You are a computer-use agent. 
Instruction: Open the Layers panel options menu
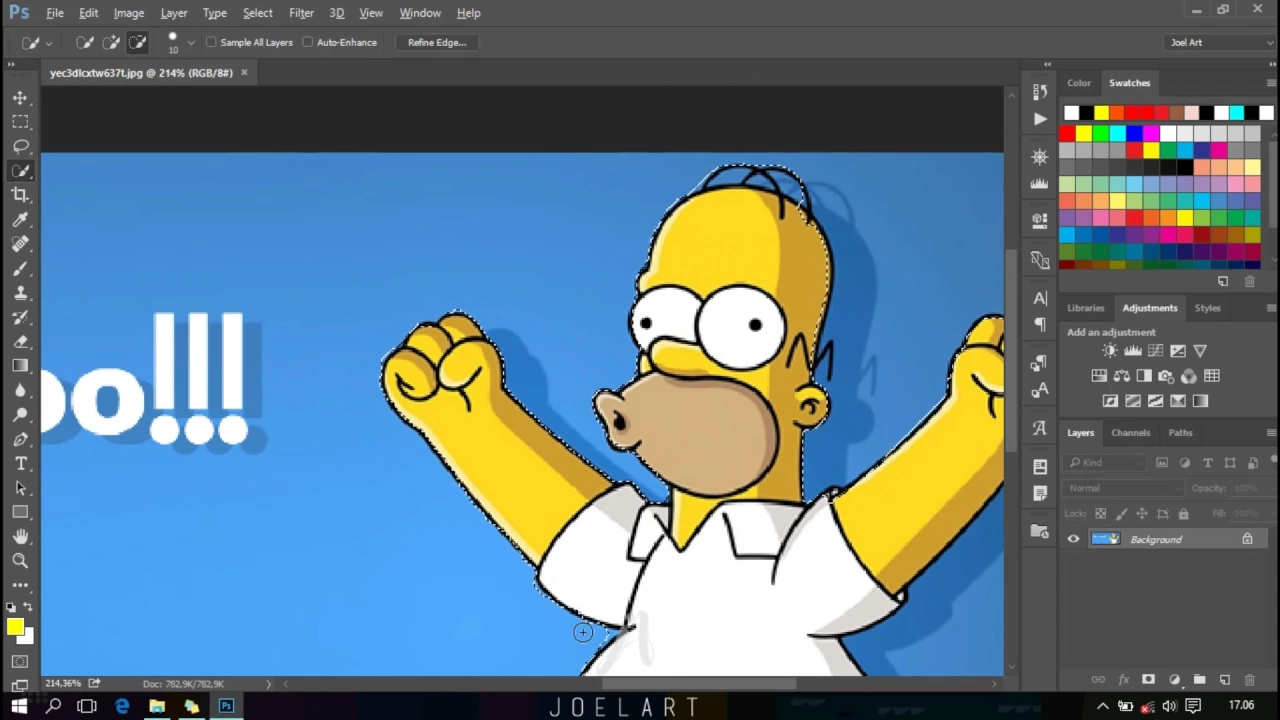[1270, 433]
